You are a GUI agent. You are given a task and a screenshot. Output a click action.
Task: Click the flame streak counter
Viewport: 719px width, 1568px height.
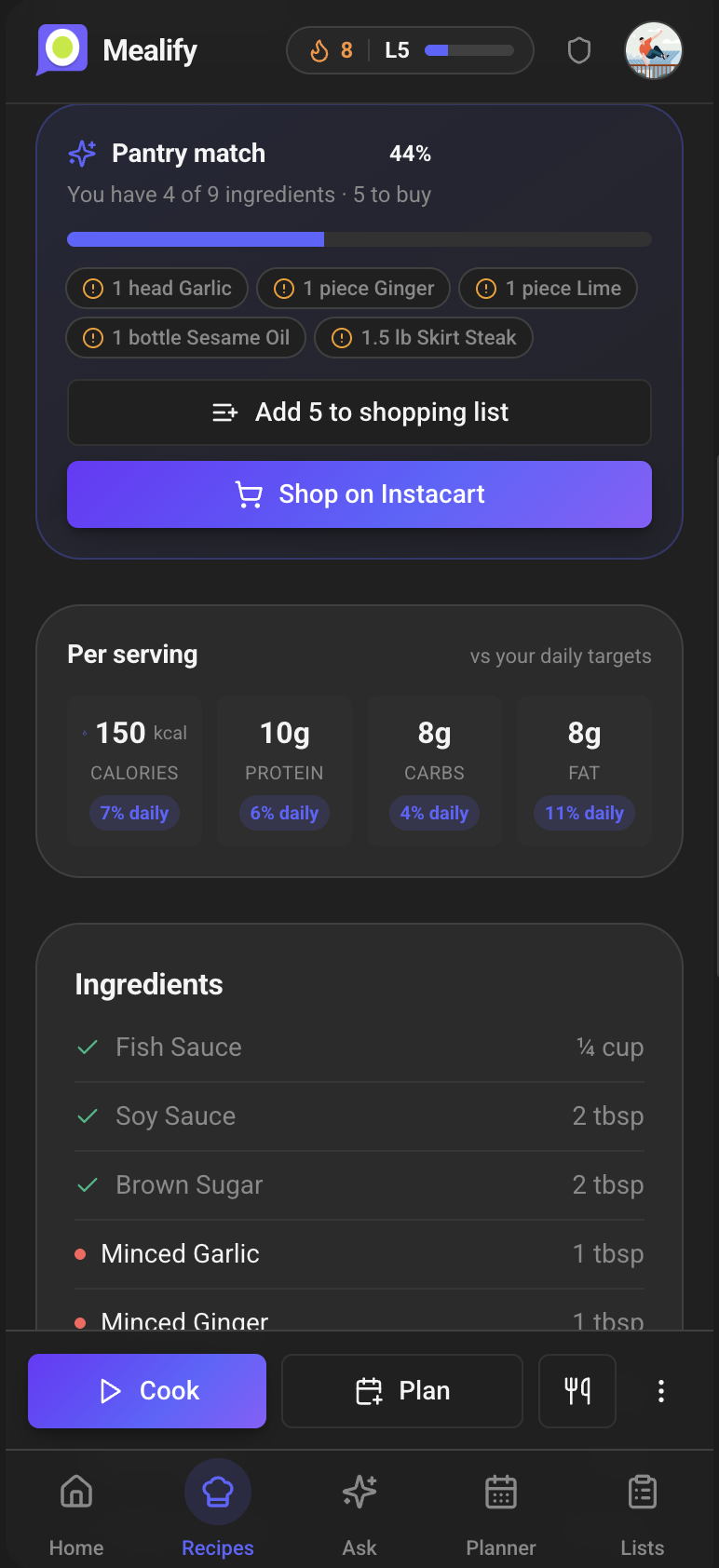332,50
